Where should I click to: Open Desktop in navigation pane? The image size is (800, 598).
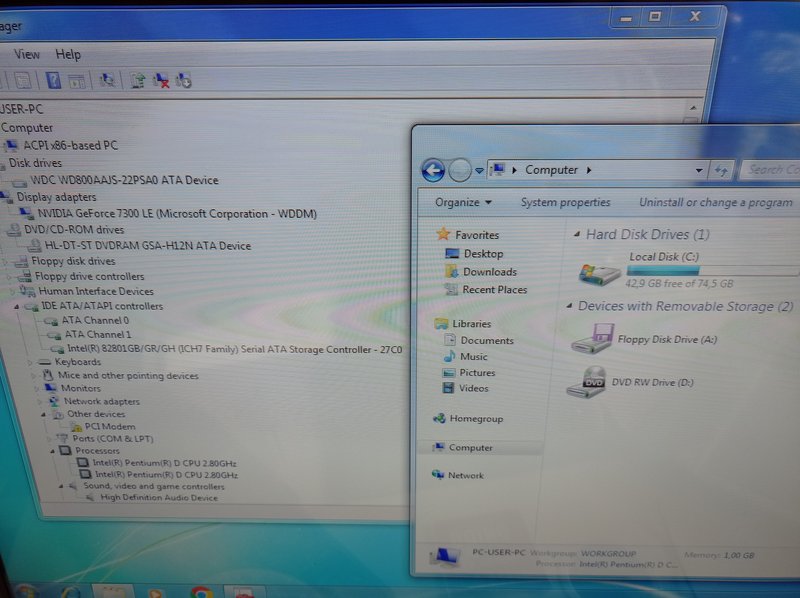click(483, 254)
